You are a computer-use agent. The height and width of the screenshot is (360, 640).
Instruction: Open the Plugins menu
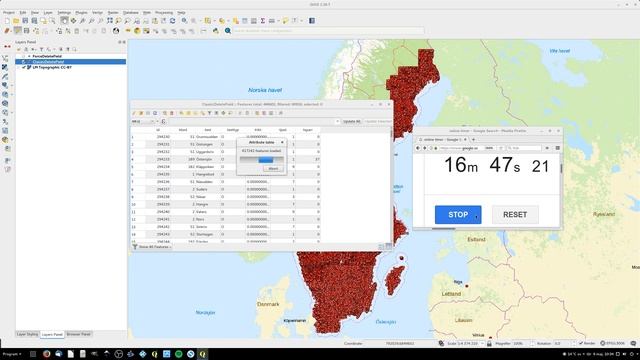82,13
